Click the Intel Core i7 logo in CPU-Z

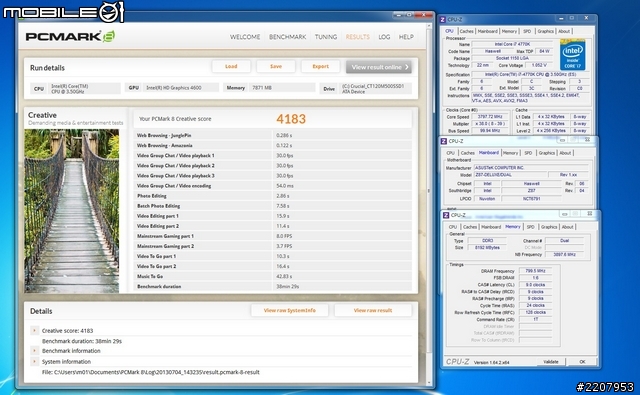click(573, 55)
